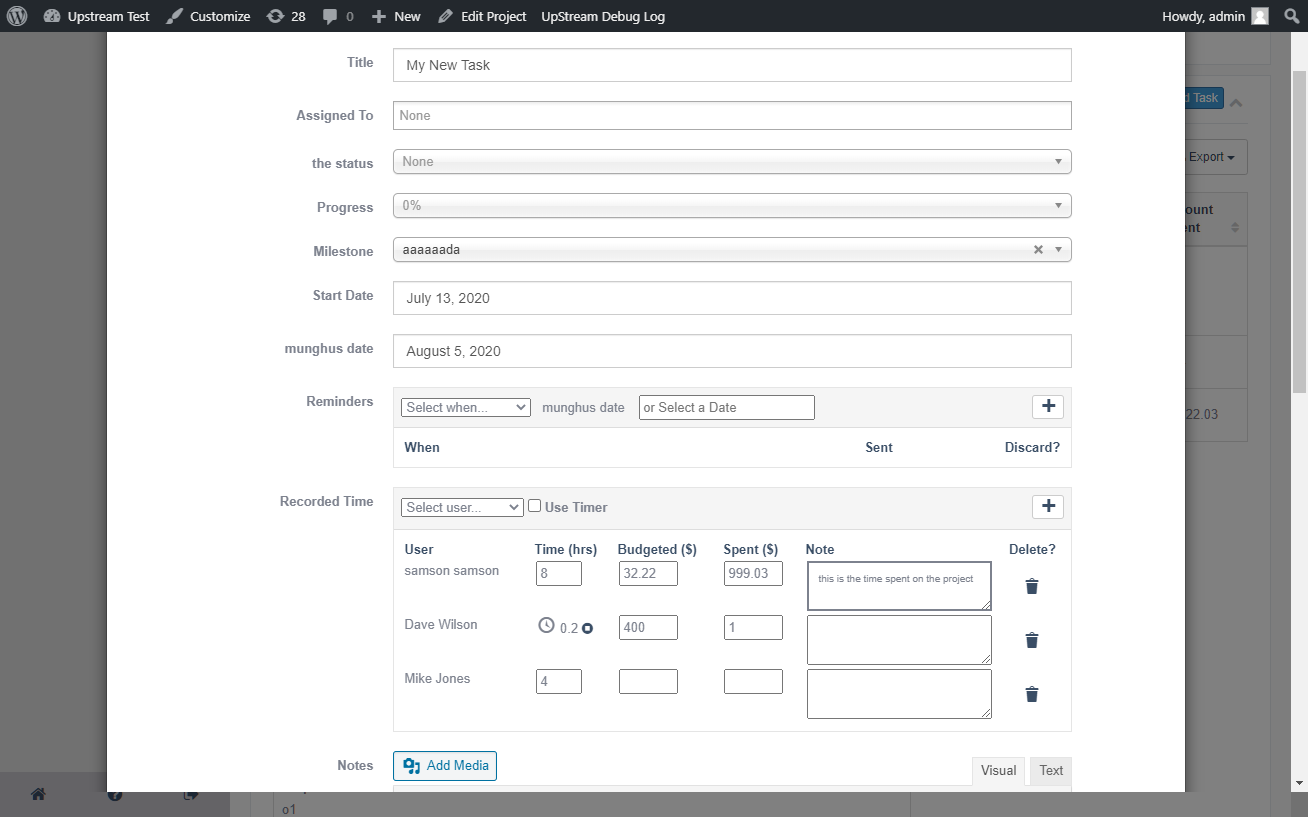Image resolution: width=1308 pixels, height=817 pixels.
Task: Open the 28 pending updates icon
Action: (286, 16)
